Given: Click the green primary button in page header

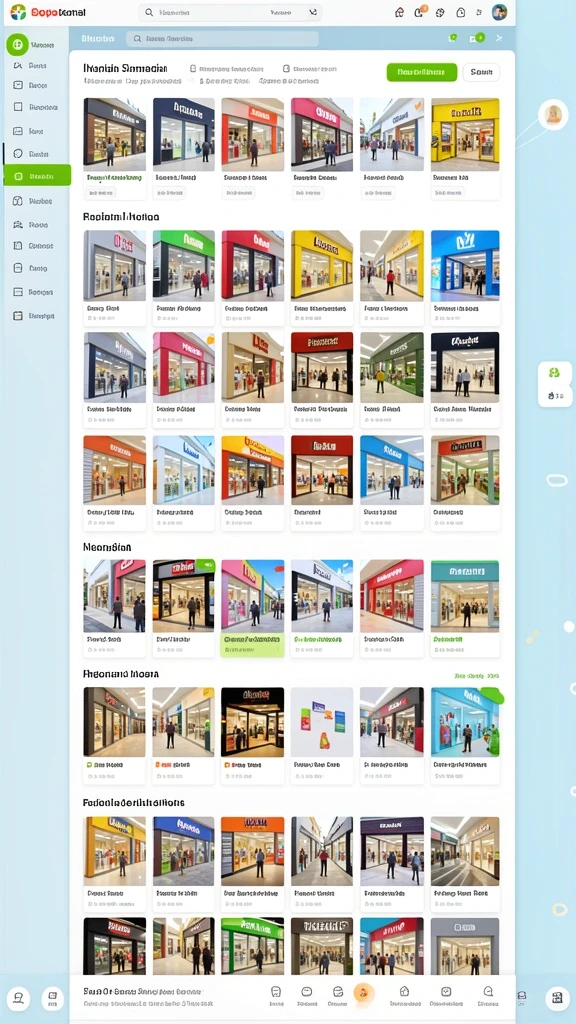Looking at the screenshot, I should 421,72.
